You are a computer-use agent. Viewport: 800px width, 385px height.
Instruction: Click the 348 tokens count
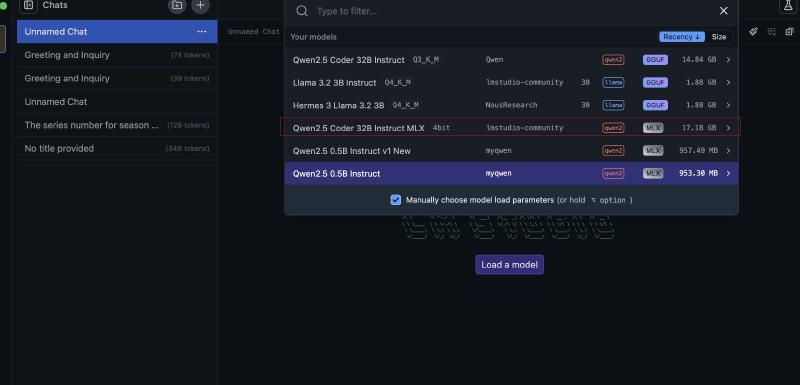[x=187, y=148]
